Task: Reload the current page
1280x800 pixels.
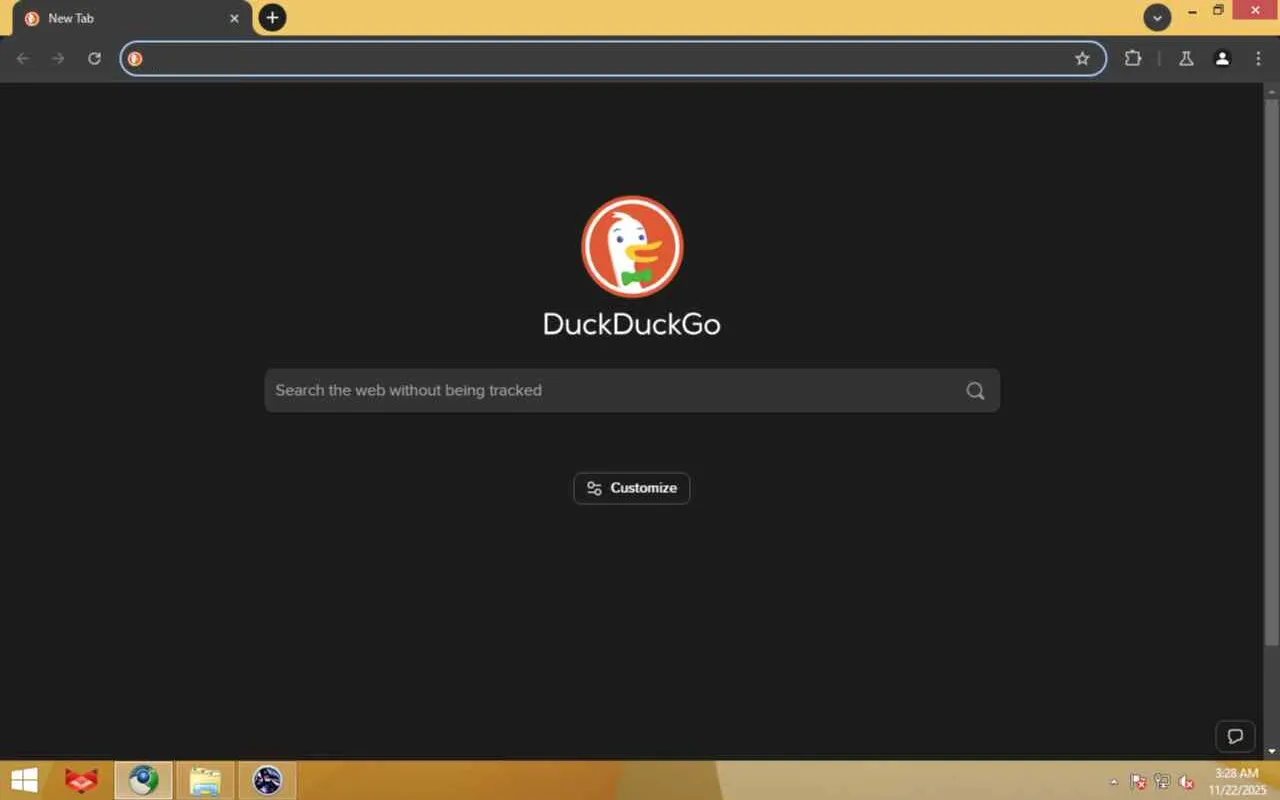Action: point(94,59)
